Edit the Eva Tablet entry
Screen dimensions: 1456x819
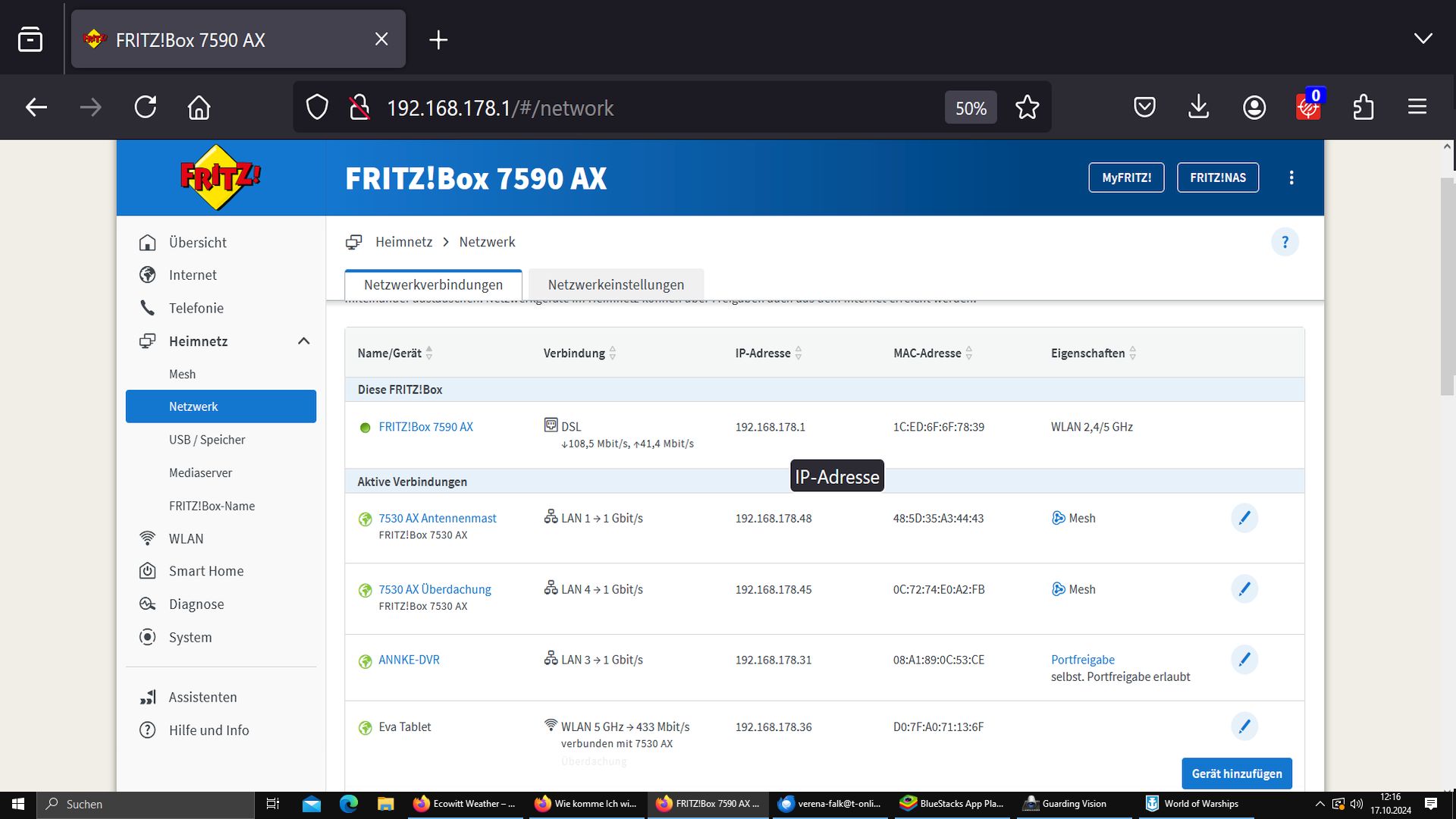click(x=1244, y=726)
